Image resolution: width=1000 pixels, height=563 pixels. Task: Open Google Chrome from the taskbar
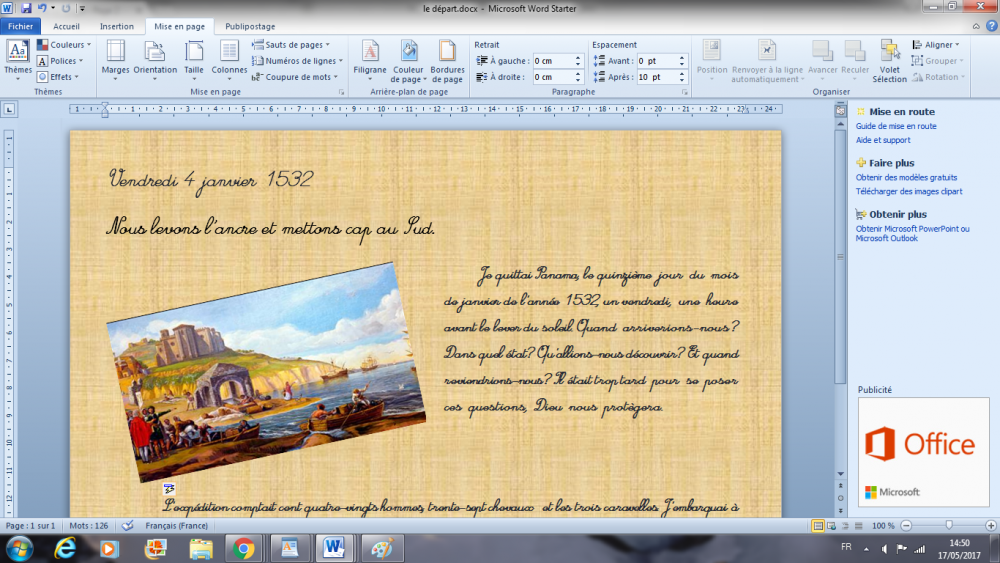coord(243,548)
